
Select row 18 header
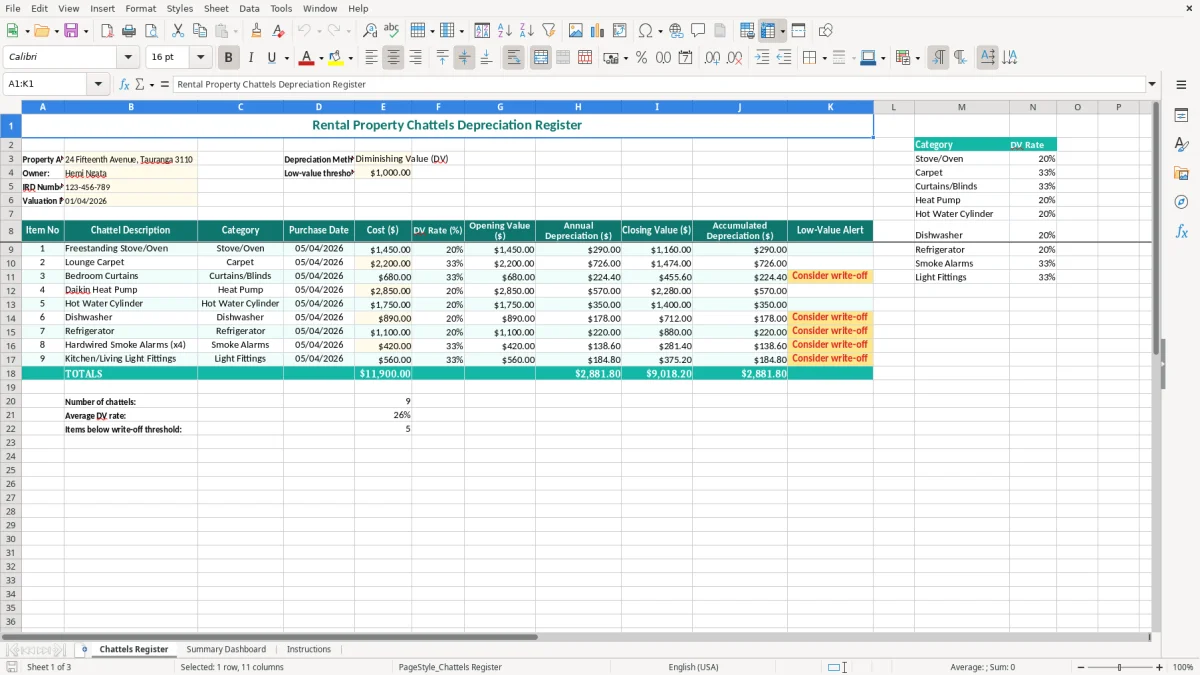pos(10,373)
